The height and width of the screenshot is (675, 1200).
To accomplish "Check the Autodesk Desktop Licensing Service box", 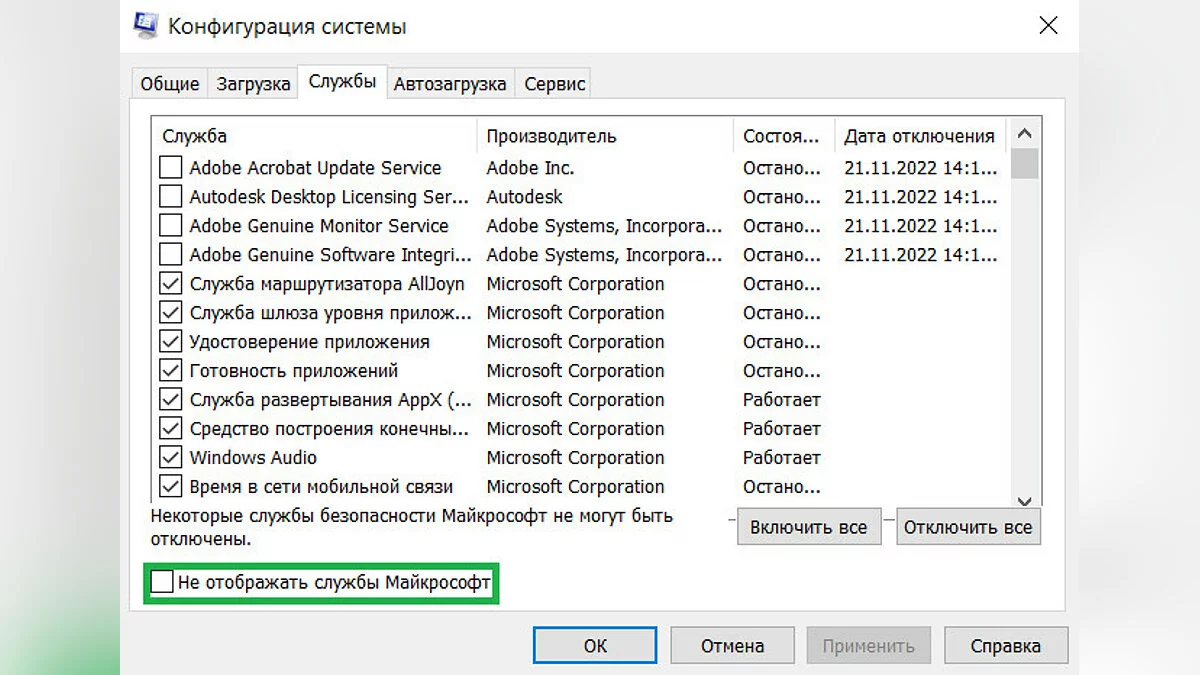I will [x=171, y=197].
